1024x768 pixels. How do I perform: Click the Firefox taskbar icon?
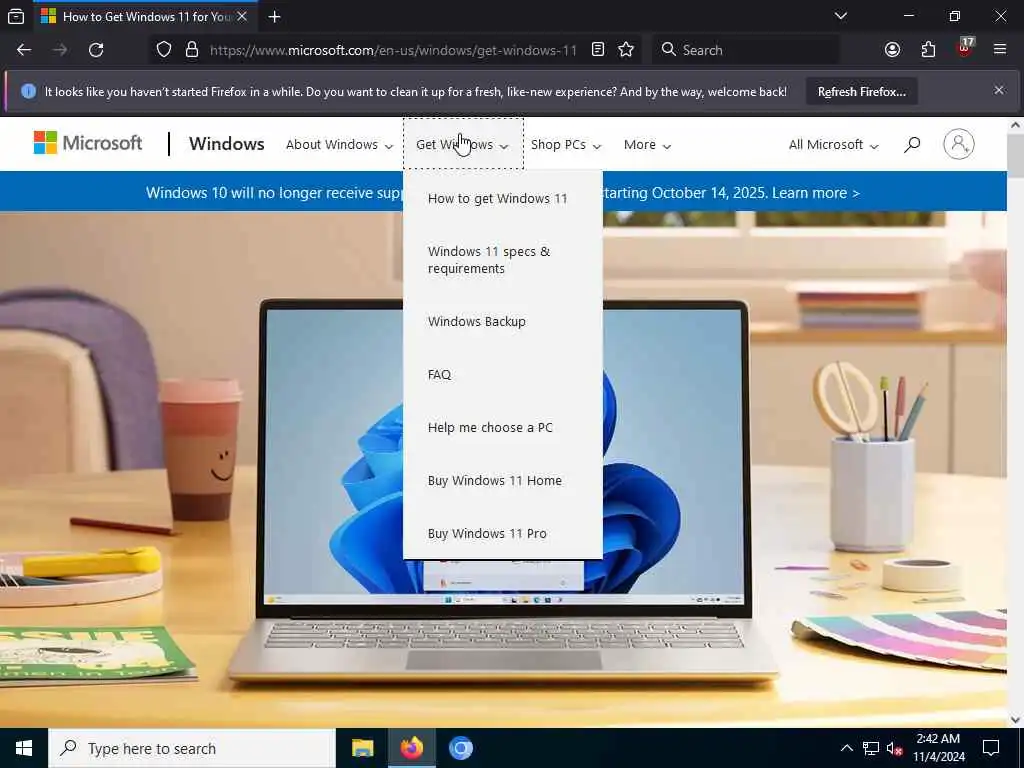tap(411, 748)
